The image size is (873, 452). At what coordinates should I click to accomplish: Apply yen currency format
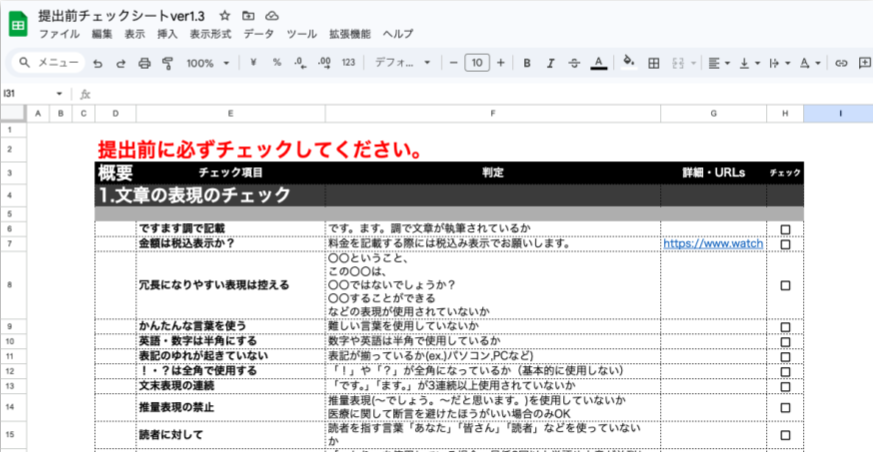coord(253,63)
